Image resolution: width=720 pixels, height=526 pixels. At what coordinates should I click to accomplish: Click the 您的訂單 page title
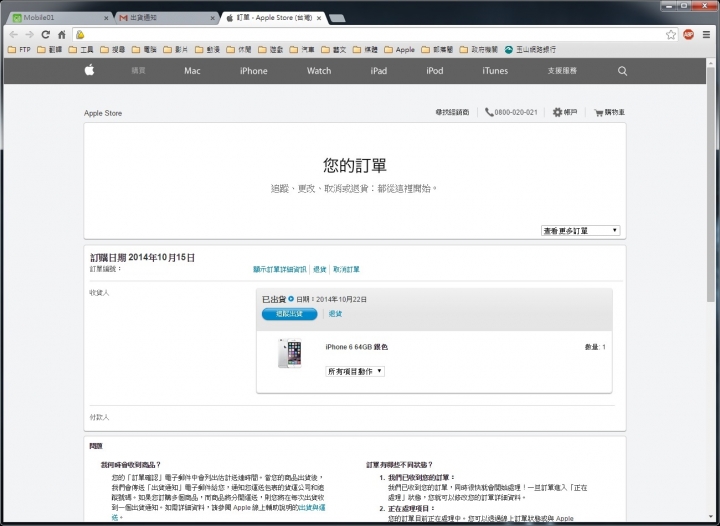[x=354, y=165]
